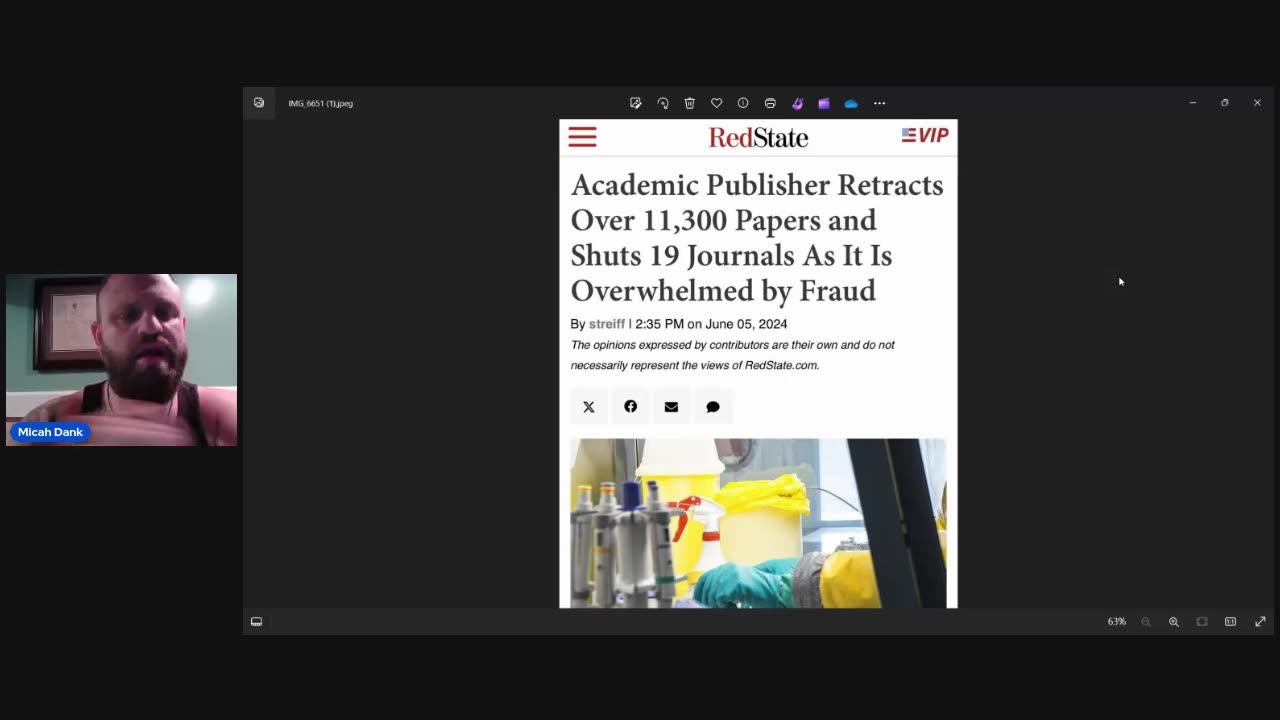1280x720 pixels.
Task: Open the purple Designer icon in toolbar
Action: (797, 103)
